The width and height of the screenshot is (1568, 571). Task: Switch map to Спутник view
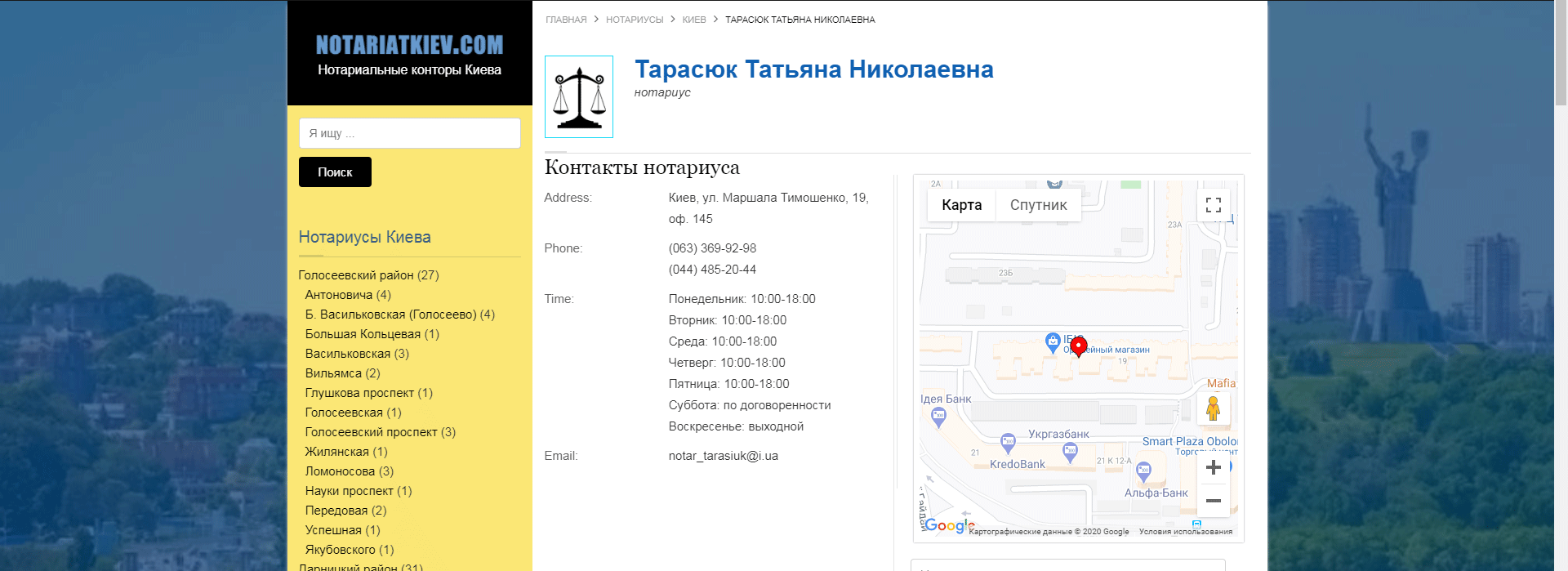[1039, 205]
